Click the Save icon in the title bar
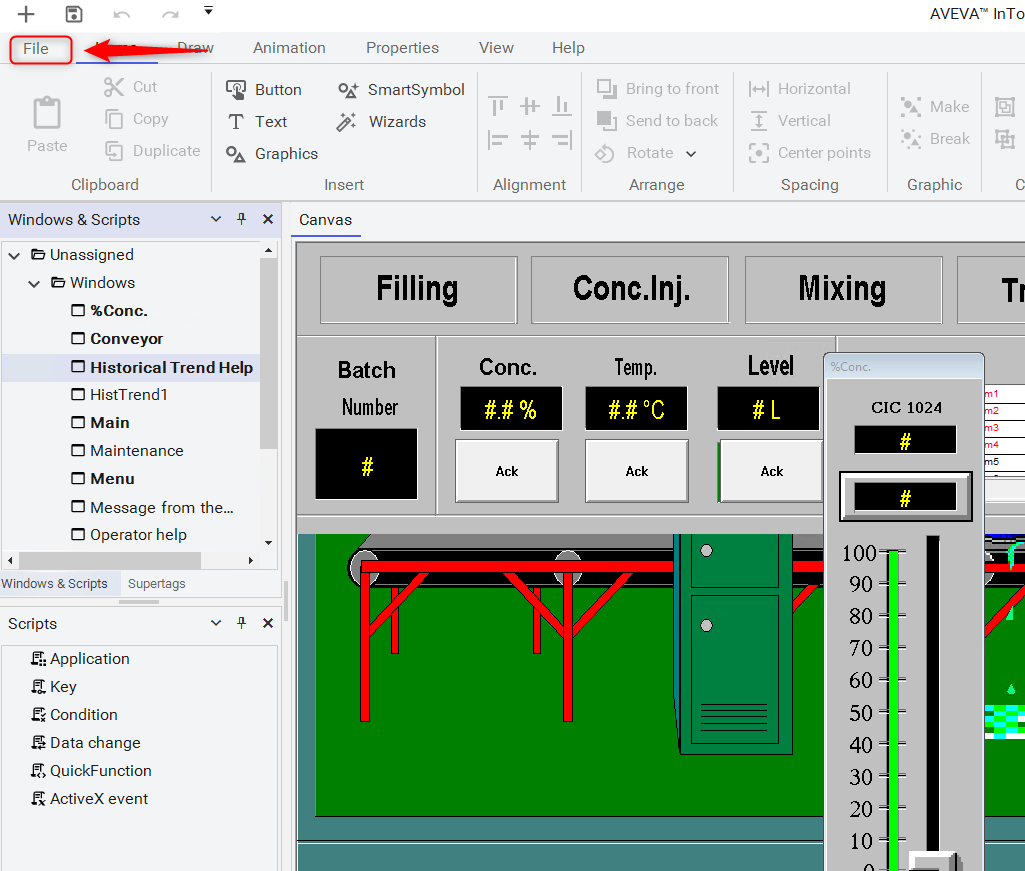The height and width of the screenshot is (871, 1025). tap(73, 14)
